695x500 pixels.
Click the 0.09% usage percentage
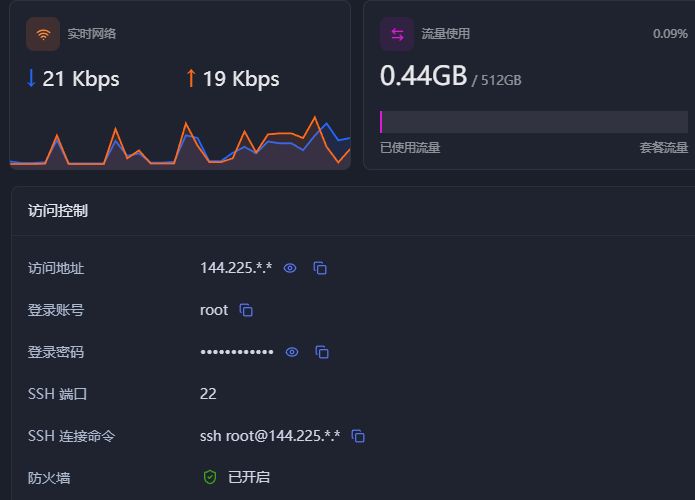click(x=670, y=34)
